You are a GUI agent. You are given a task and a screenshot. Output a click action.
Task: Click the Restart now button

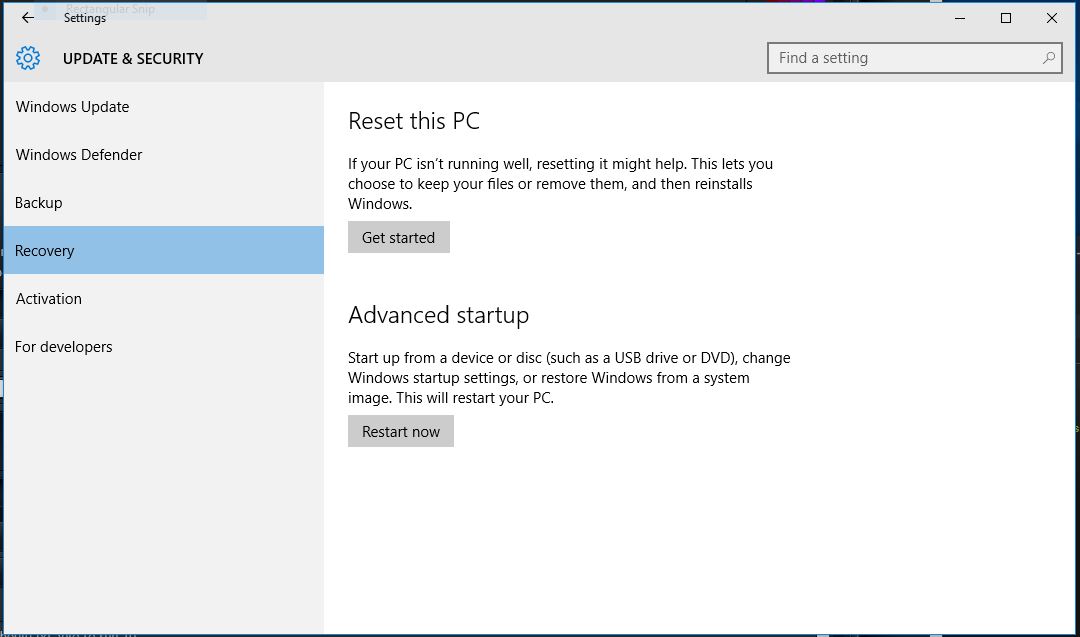coord(401,432)
